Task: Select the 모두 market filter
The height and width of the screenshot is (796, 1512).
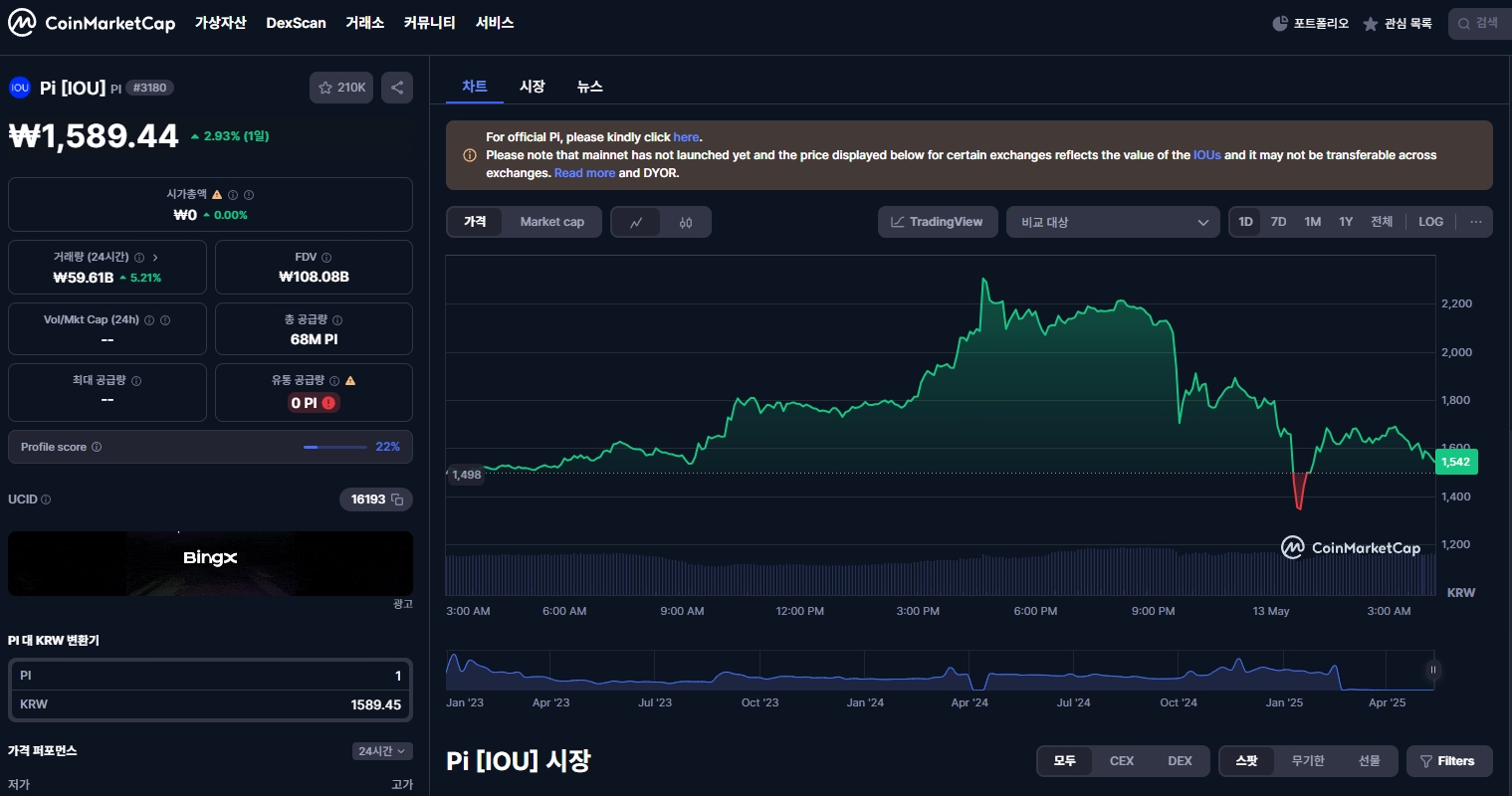Action: point(1064,761)
